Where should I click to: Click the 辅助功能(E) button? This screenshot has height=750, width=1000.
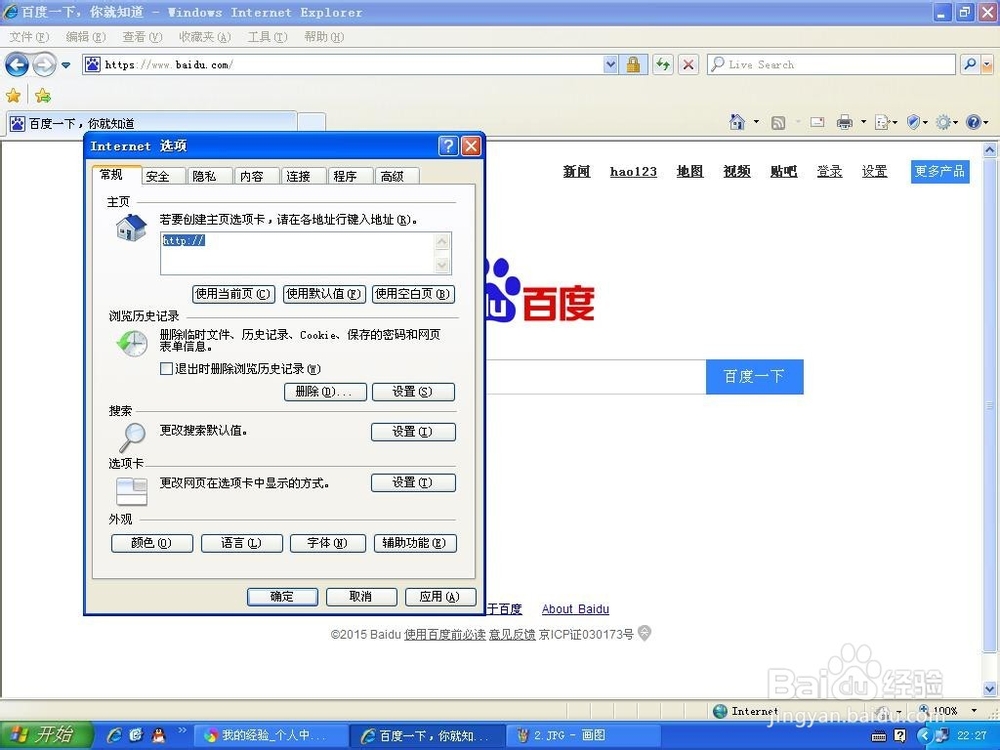pos(415,543)
